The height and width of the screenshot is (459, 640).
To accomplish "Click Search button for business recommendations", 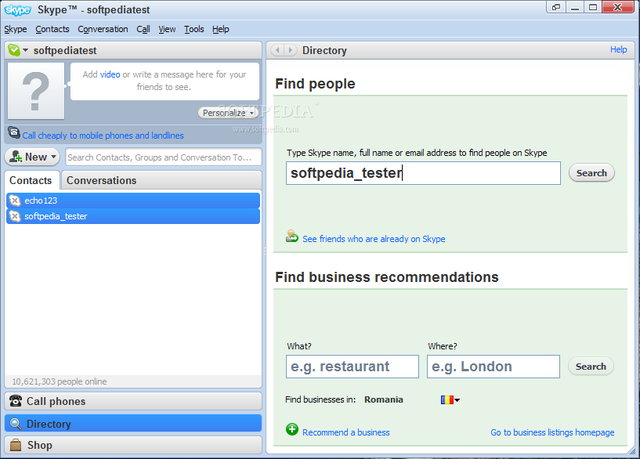I will point(591,366).
